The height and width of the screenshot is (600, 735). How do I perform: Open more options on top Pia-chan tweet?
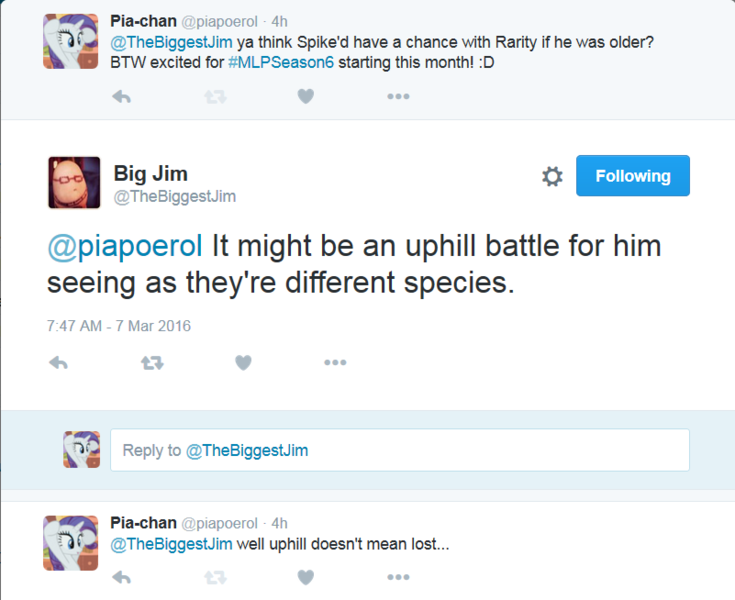(398, 96)
